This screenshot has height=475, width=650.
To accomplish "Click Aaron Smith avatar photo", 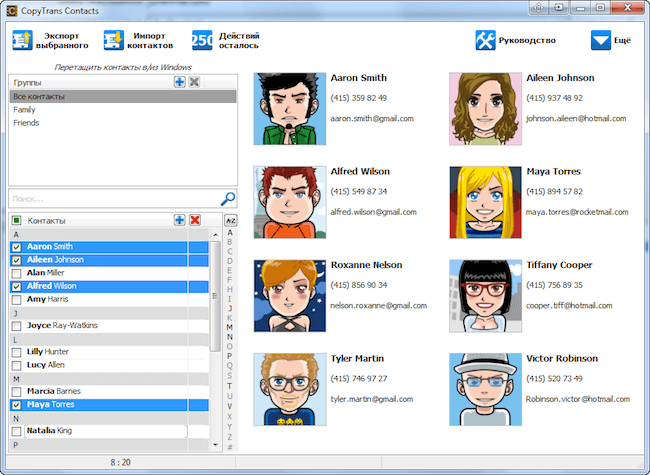I will point(290,109).
